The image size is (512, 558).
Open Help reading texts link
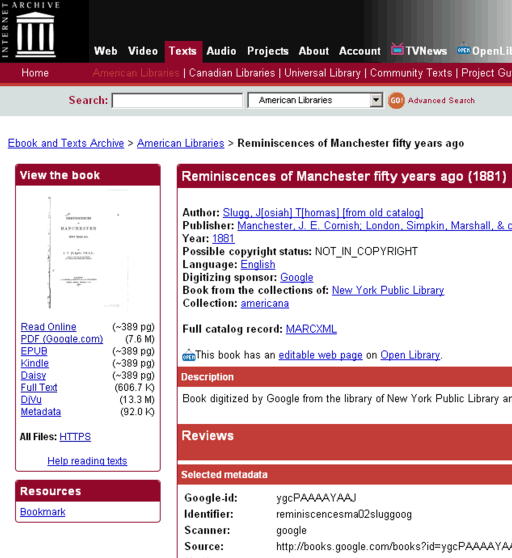87,461
